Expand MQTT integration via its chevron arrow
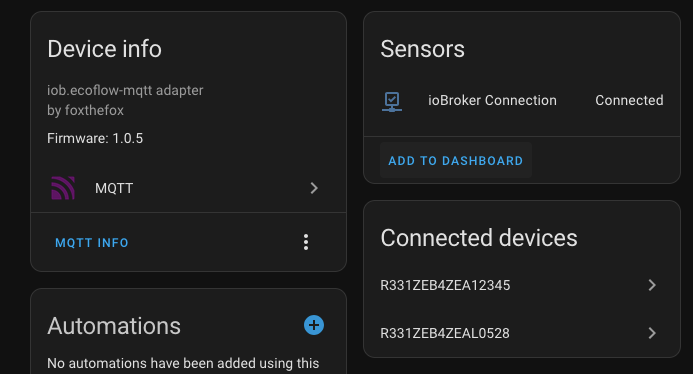 (314, 188)
